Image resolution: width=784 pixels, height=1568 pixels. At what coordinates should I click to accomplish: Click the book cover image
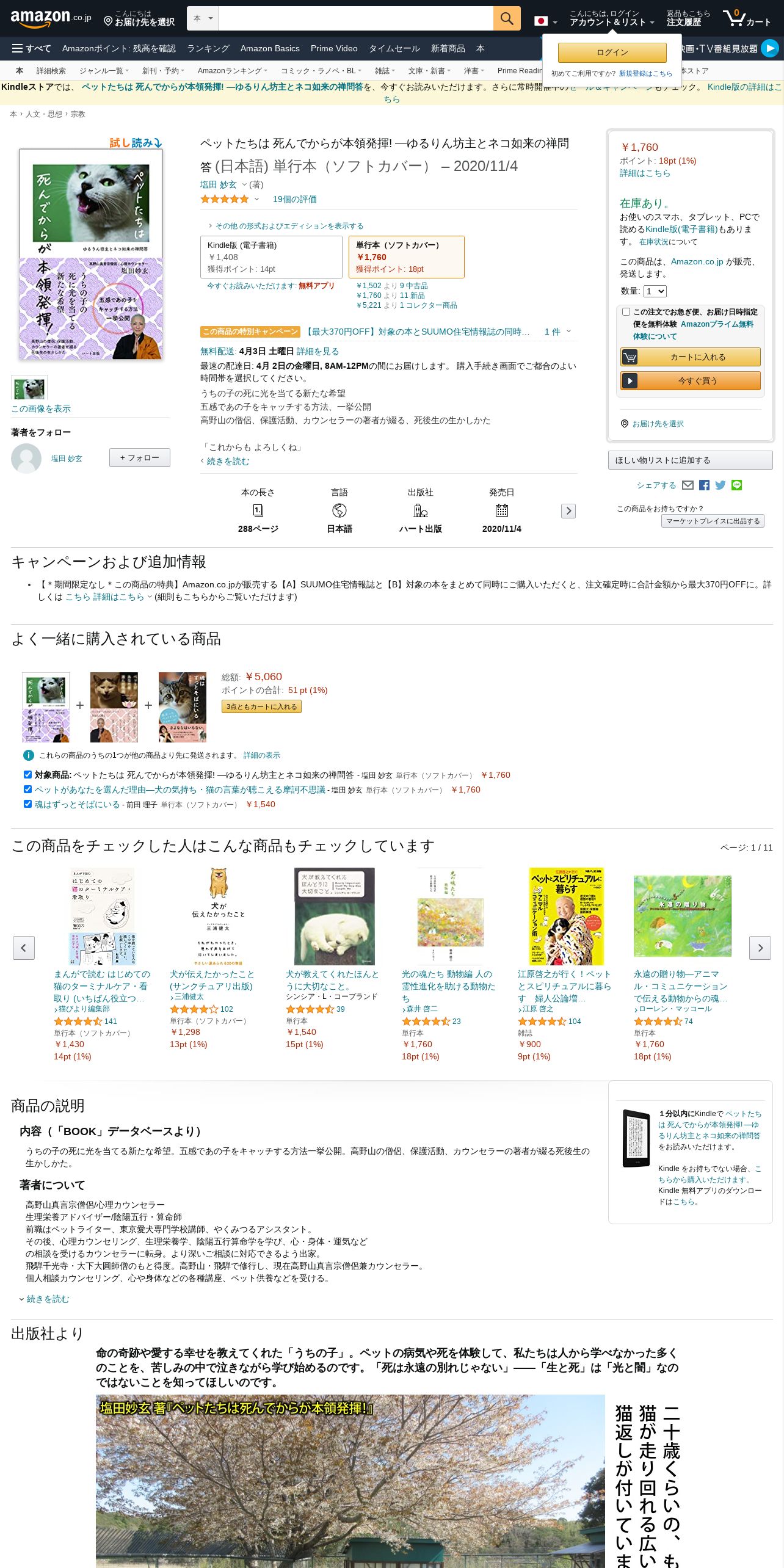pyautogui.click(x=91, y=254)
